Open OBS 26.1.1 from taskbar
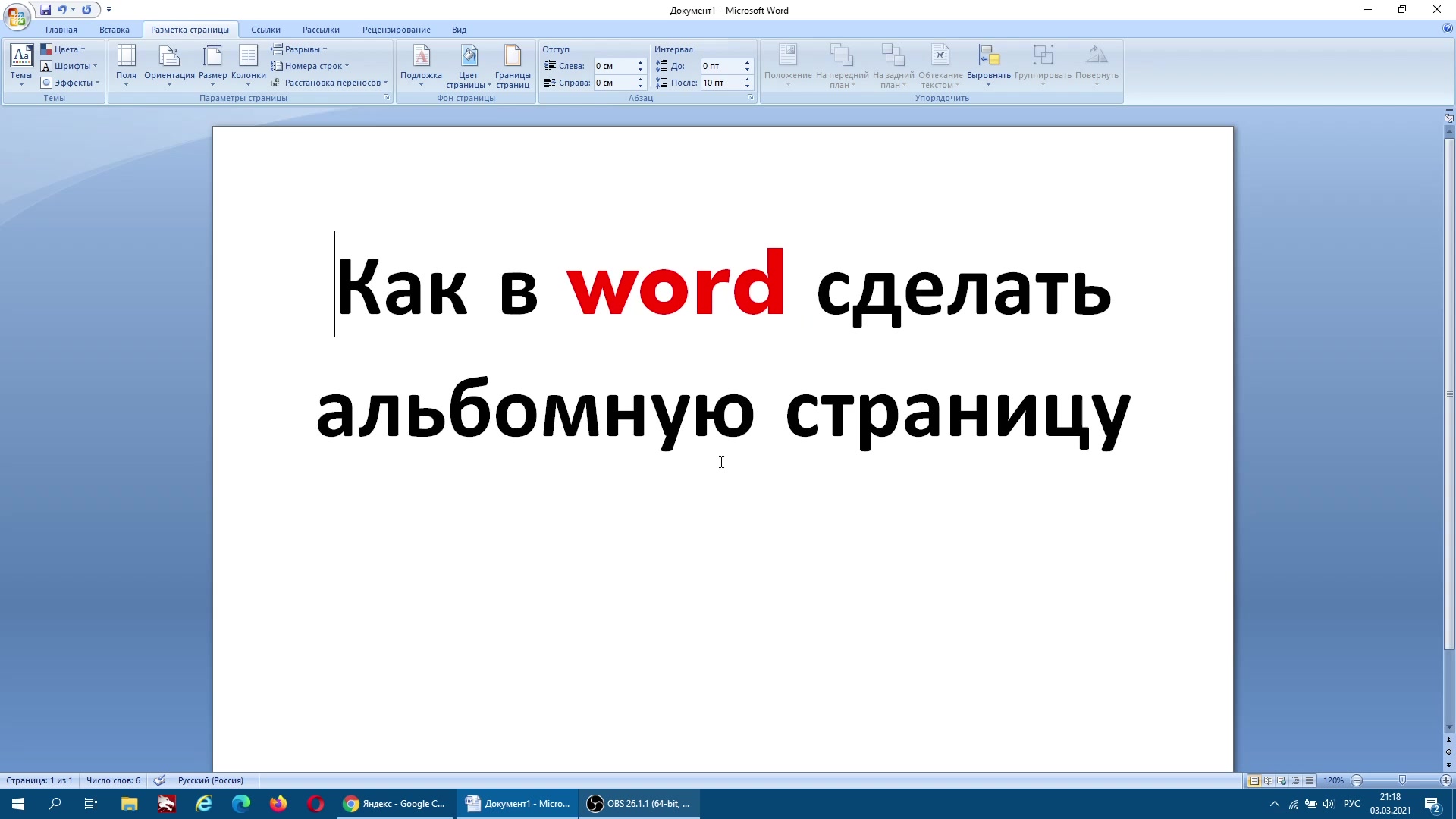The height and width of the screenshot is (819, 1456). pos(639,804)
